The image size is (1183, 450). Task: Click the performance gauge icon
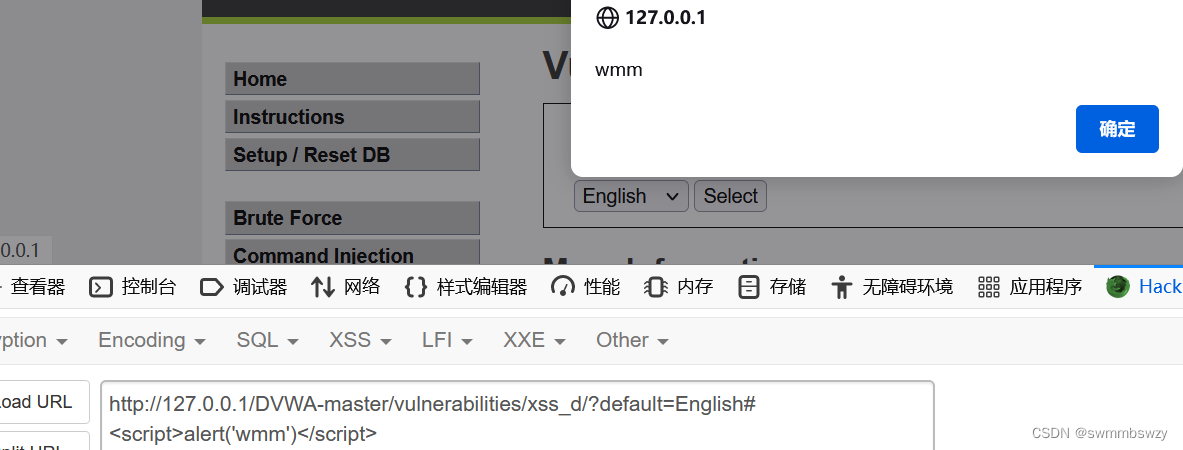tap(563, 287)
